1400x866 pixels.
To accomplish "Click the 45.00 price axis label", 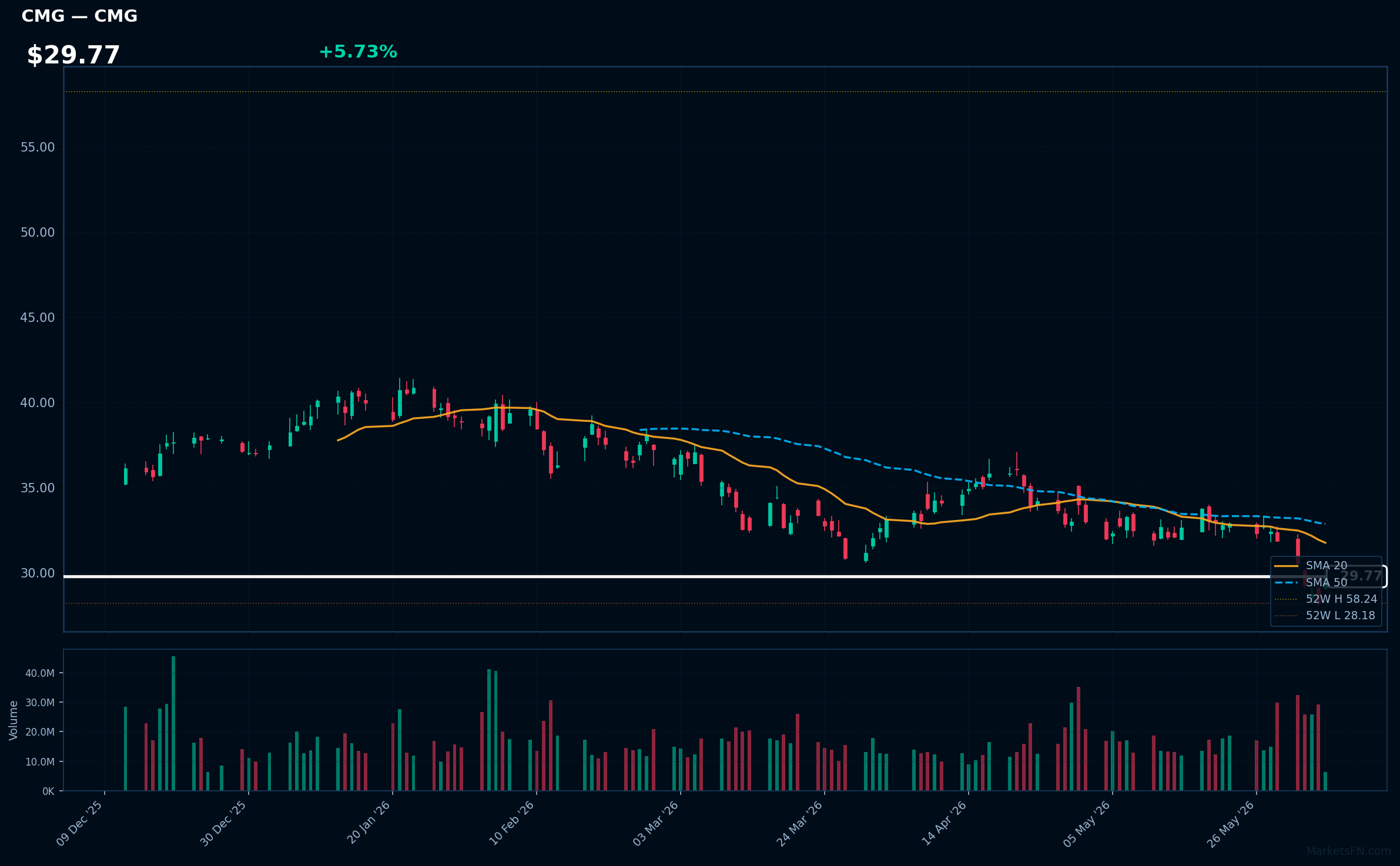I will [x=38, y=317].
